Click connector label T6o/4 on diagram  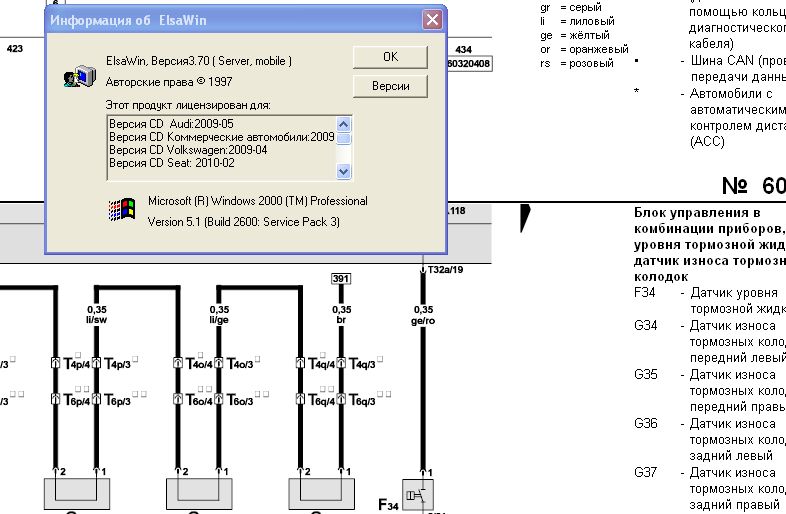tap(199, 400)
